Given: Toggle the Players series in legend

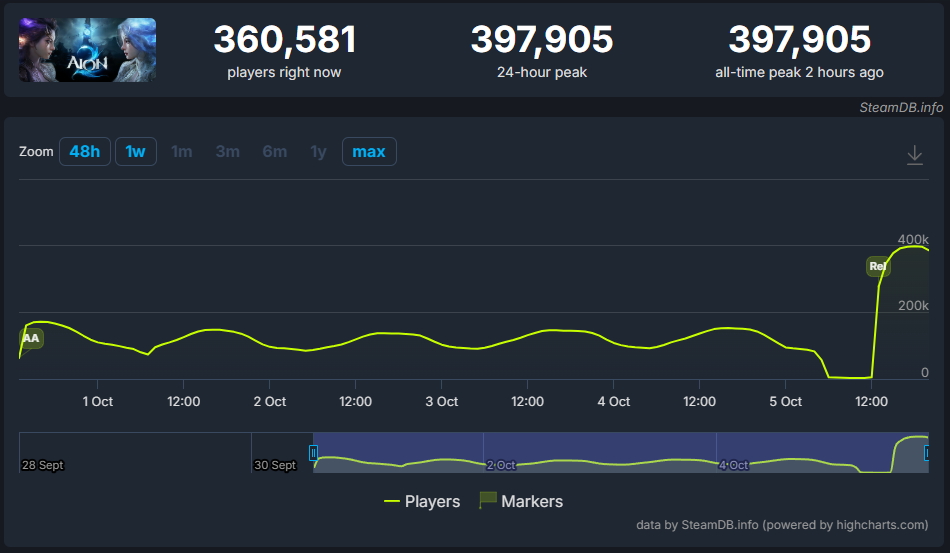Looking at the screenshot, I should click(422, 502).
